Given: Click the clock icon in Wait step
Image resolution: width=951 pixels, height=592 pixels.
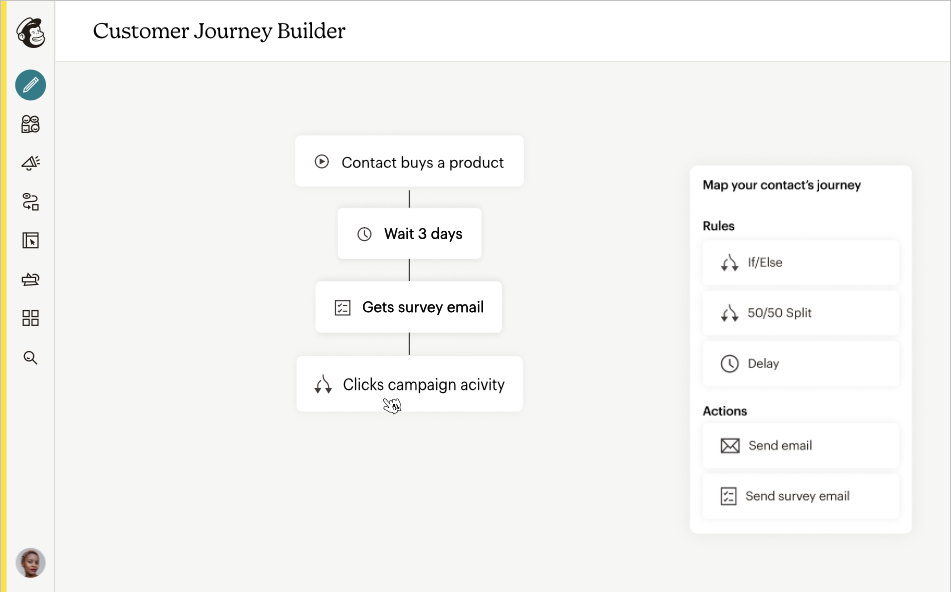Looking at the screenshot, I should coord(364,234).
